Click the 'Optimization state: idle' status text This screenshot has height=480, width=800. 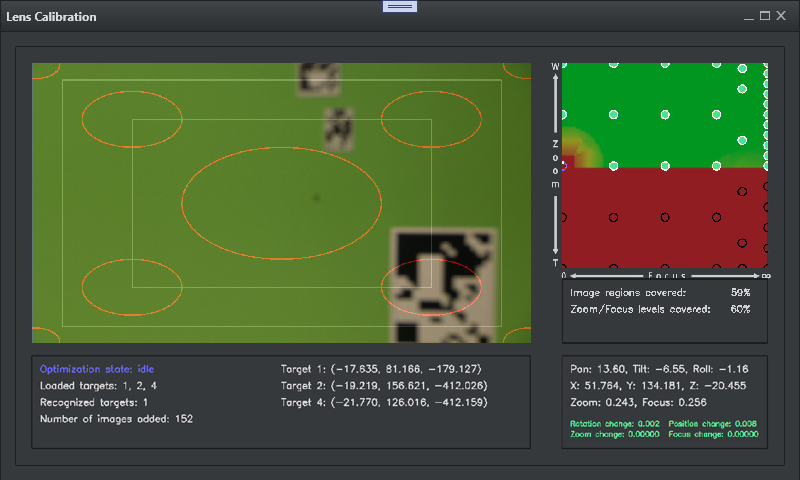(97, 369)
